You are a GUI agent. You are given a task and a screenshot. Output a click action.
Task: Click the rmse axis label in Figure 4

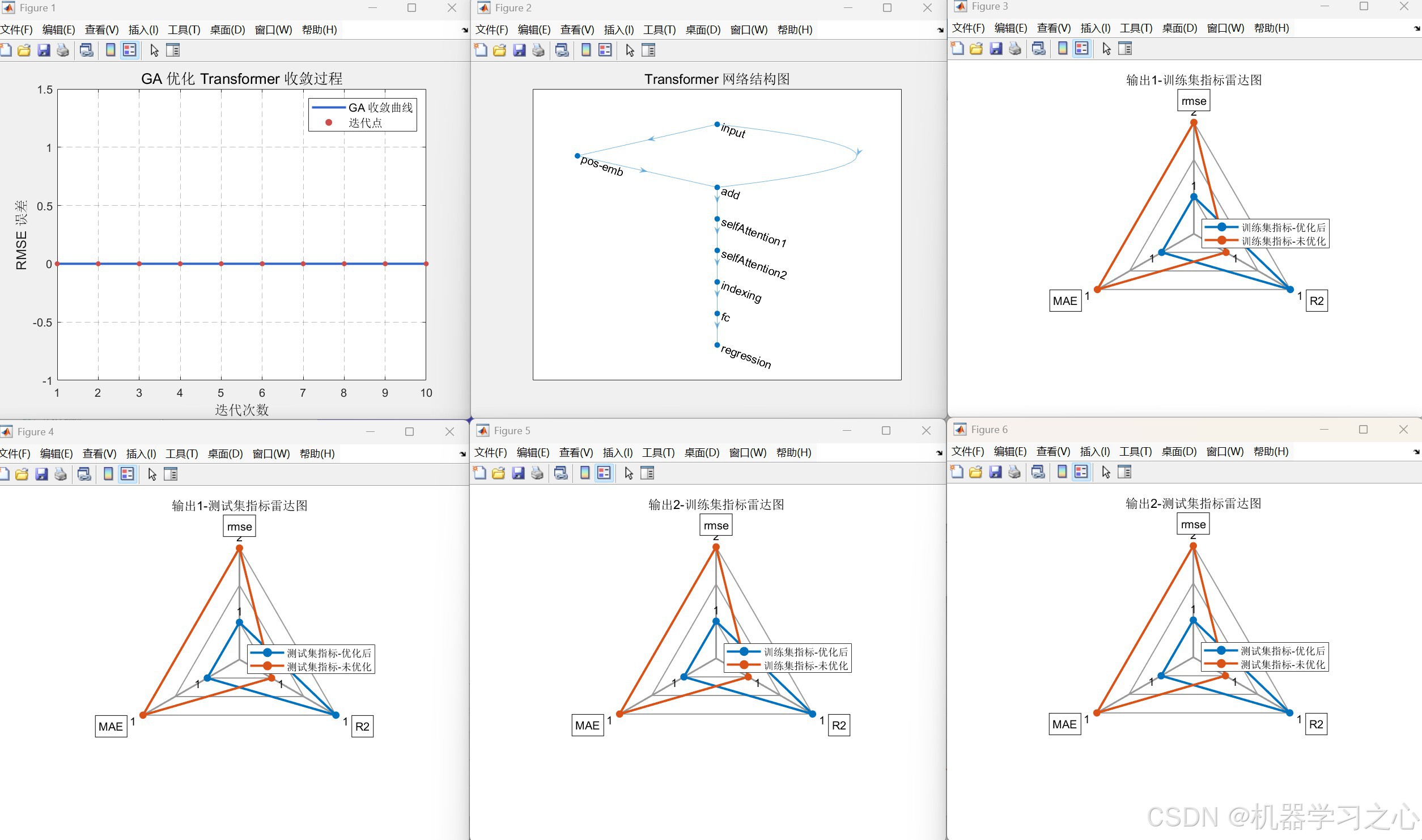point(239,527)
